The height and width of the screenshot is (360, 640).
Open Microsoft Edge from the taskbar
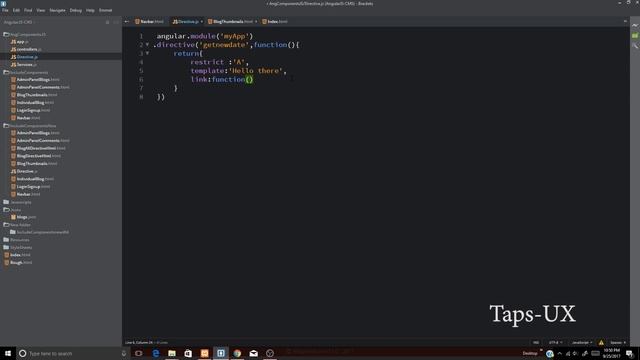tap(156, 353)
